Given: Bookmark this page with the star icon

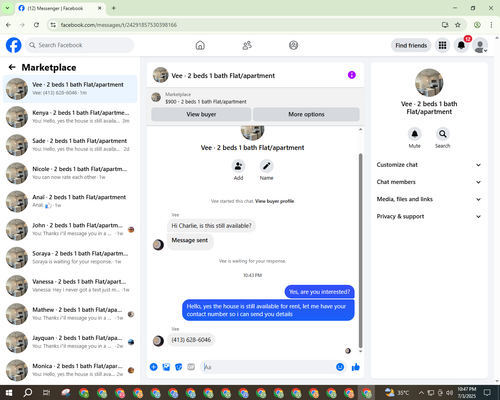Looking at the screenshot, I should click(x=458, y=25).
